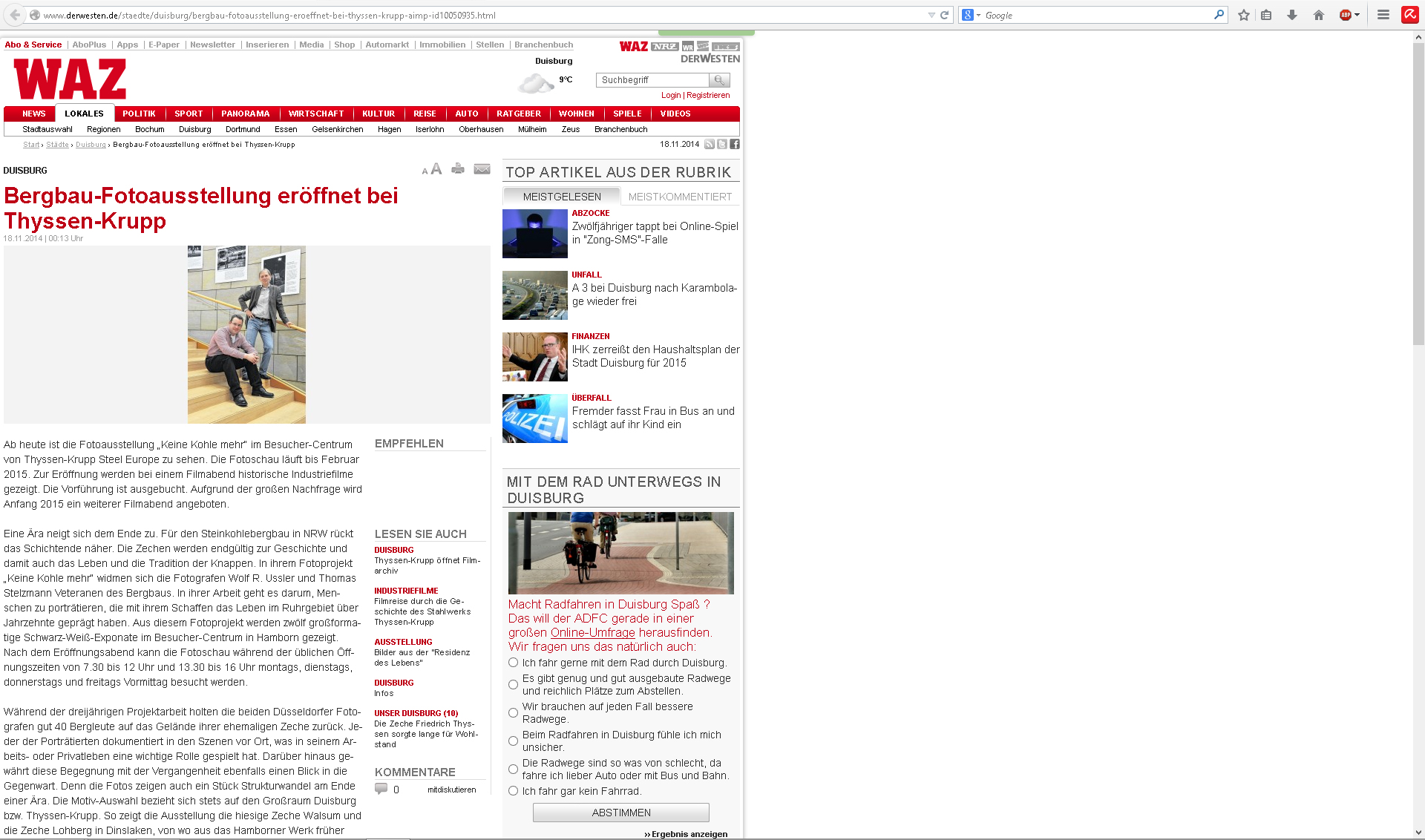This screenshot has width=1425, height=840.
Task: Click the Facebook icon near the date
Action: click(735, 144)
